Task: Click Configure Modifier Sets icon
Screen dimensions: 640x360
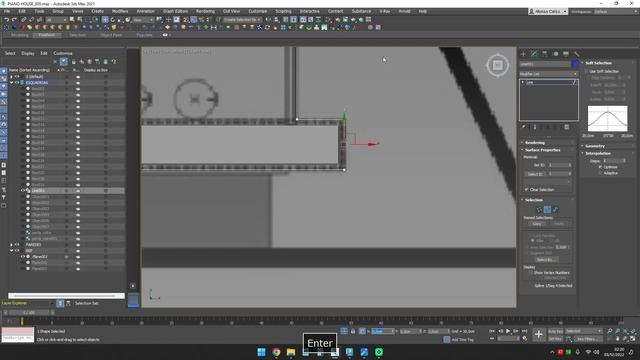Action: 567,127
